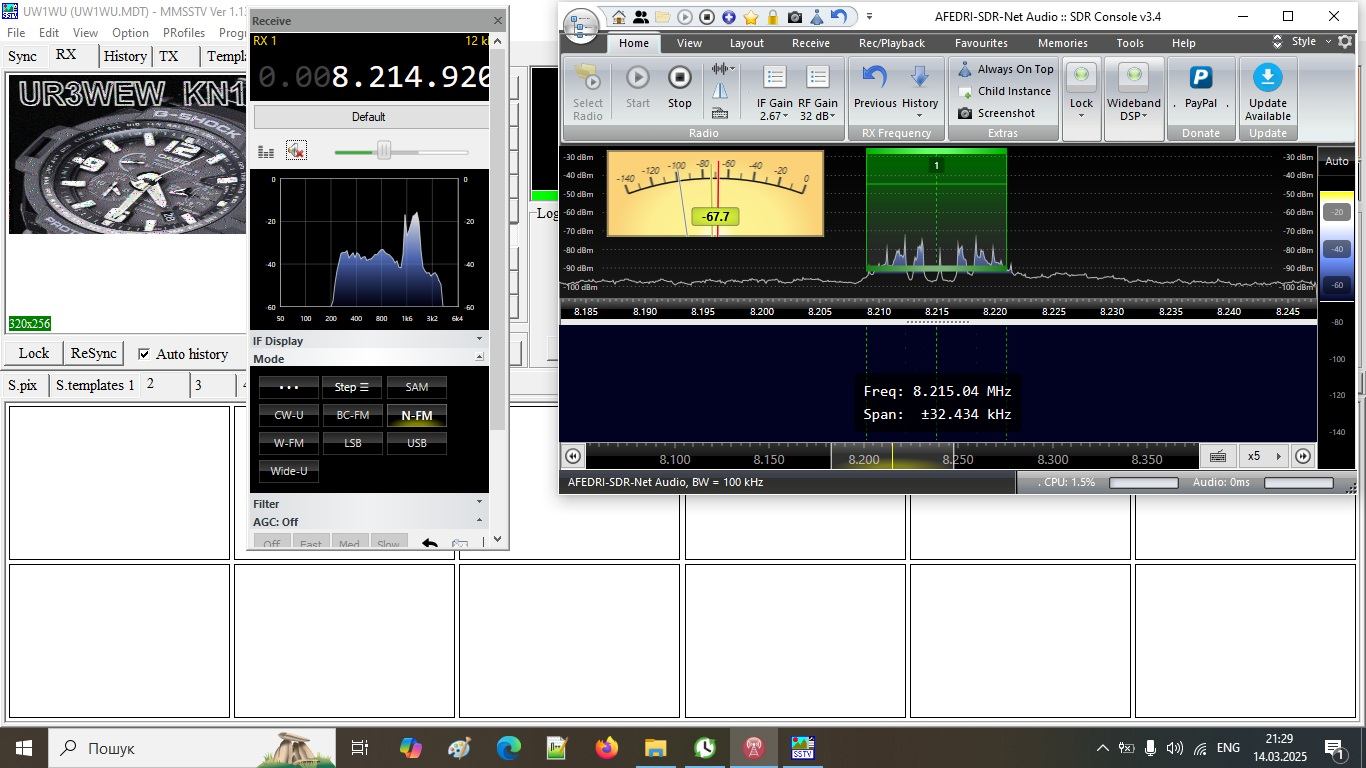
Task: Click the Default button in Receive panel
Action: (x=368, y=117)
